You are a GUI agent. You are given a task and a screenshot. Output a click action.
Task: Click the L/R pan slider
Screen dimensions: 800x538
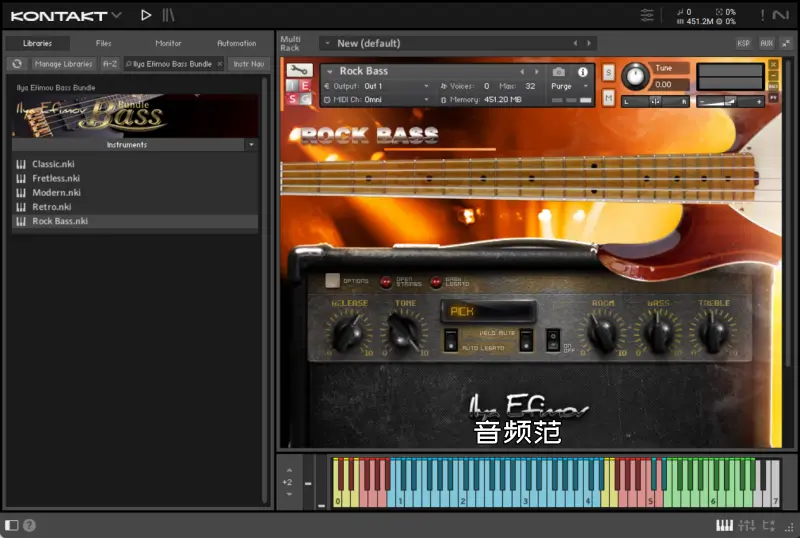[656, 102]
